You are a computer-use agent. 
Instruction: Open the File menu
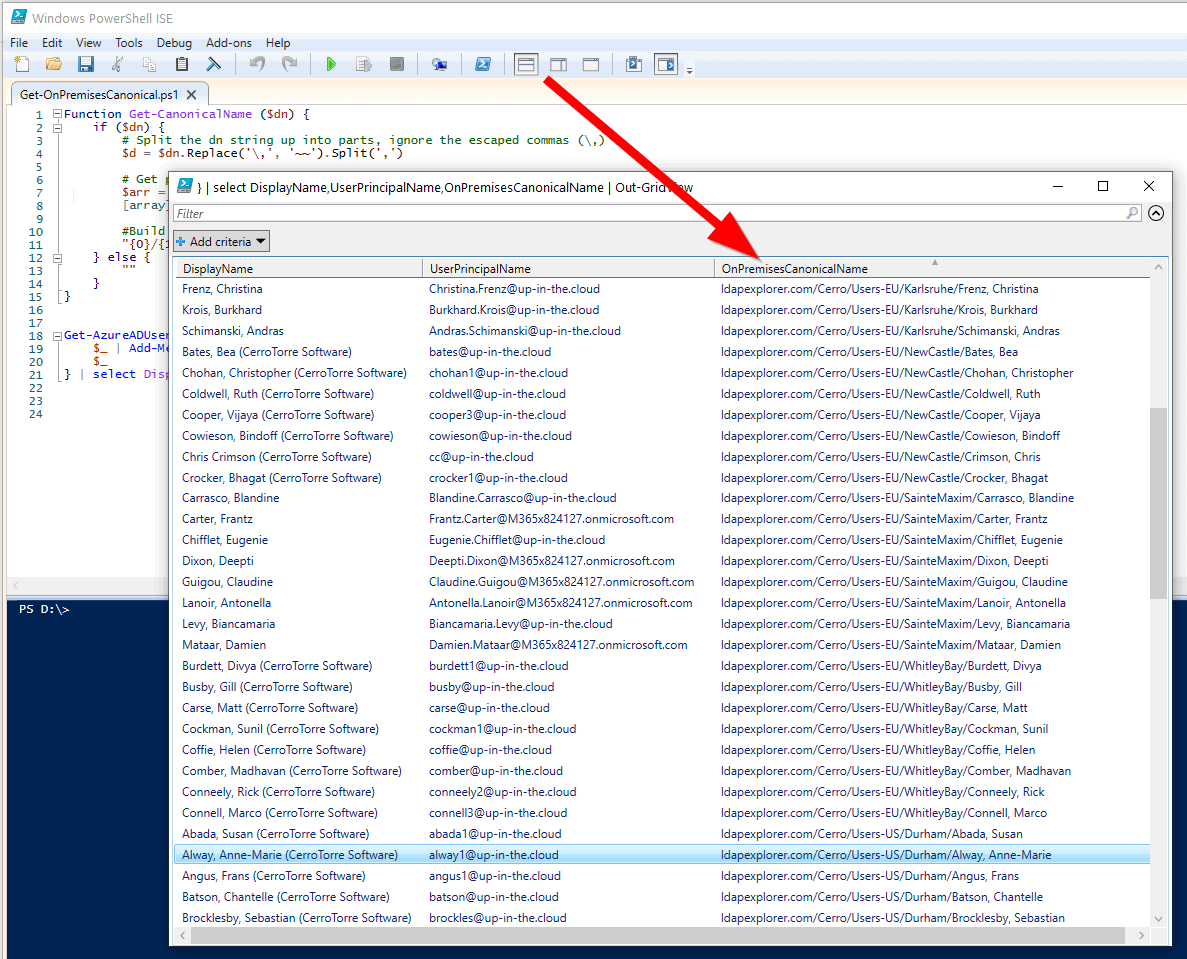click(x=19, y=43)
